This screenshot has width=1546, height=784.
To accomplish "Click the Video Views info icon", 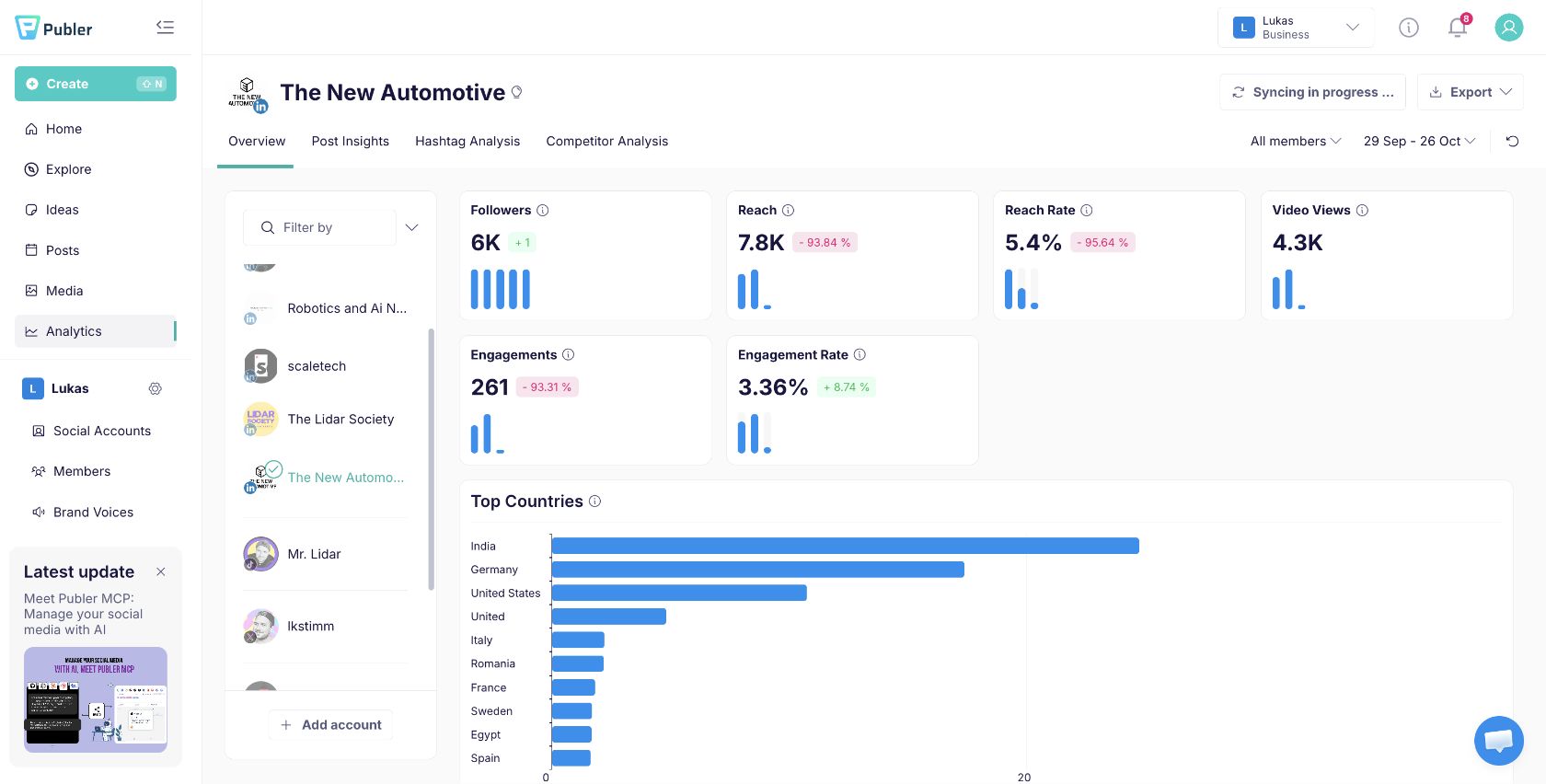I will click(1362, 210).
